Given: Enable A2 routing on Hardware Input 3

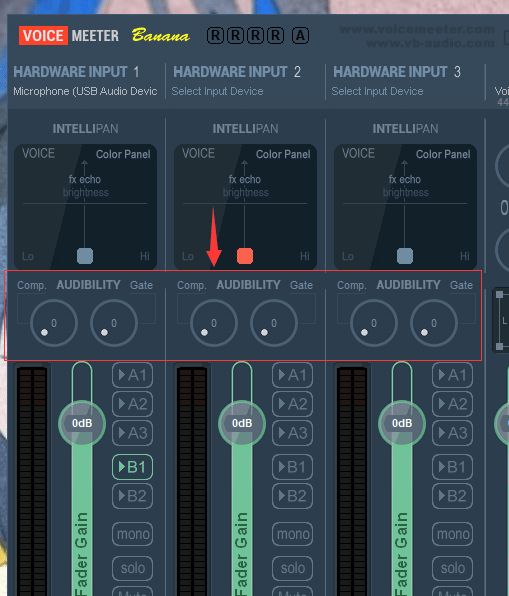Looking at the screenshot, I should coord(452,404).
